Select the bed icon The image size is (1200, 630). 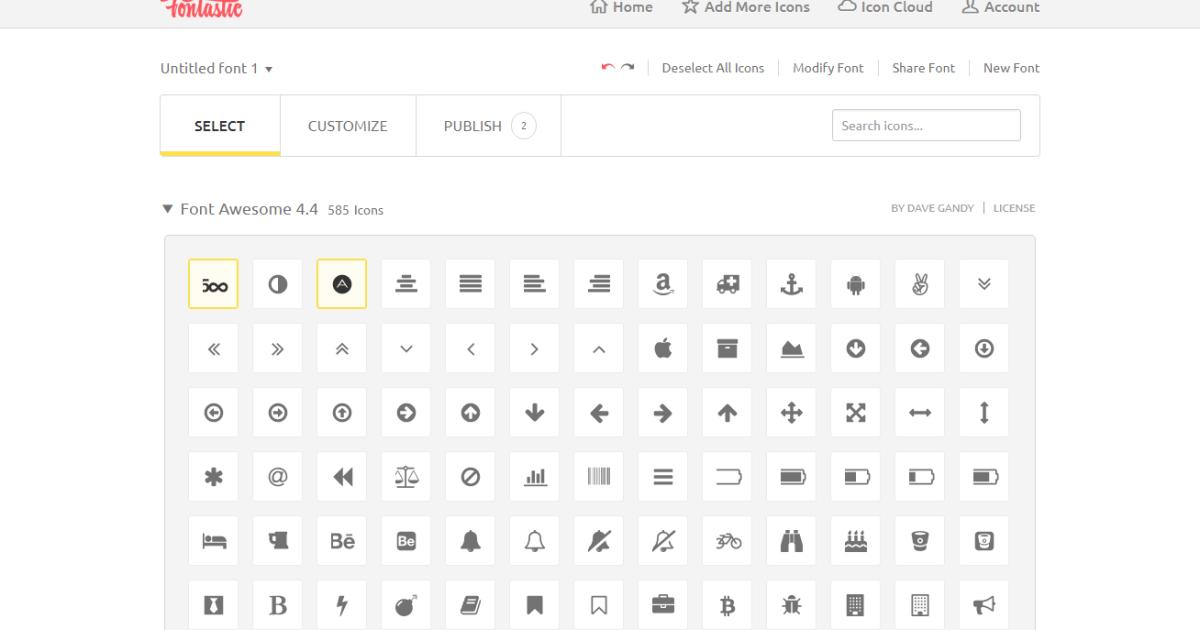click(x=214, y=541)
